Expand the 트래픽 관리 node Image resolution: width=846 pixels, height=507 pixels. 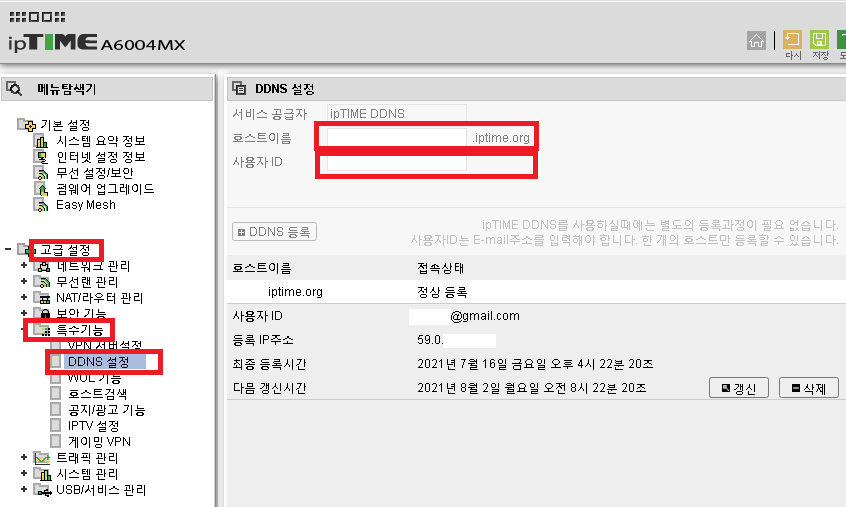(24, 457)
